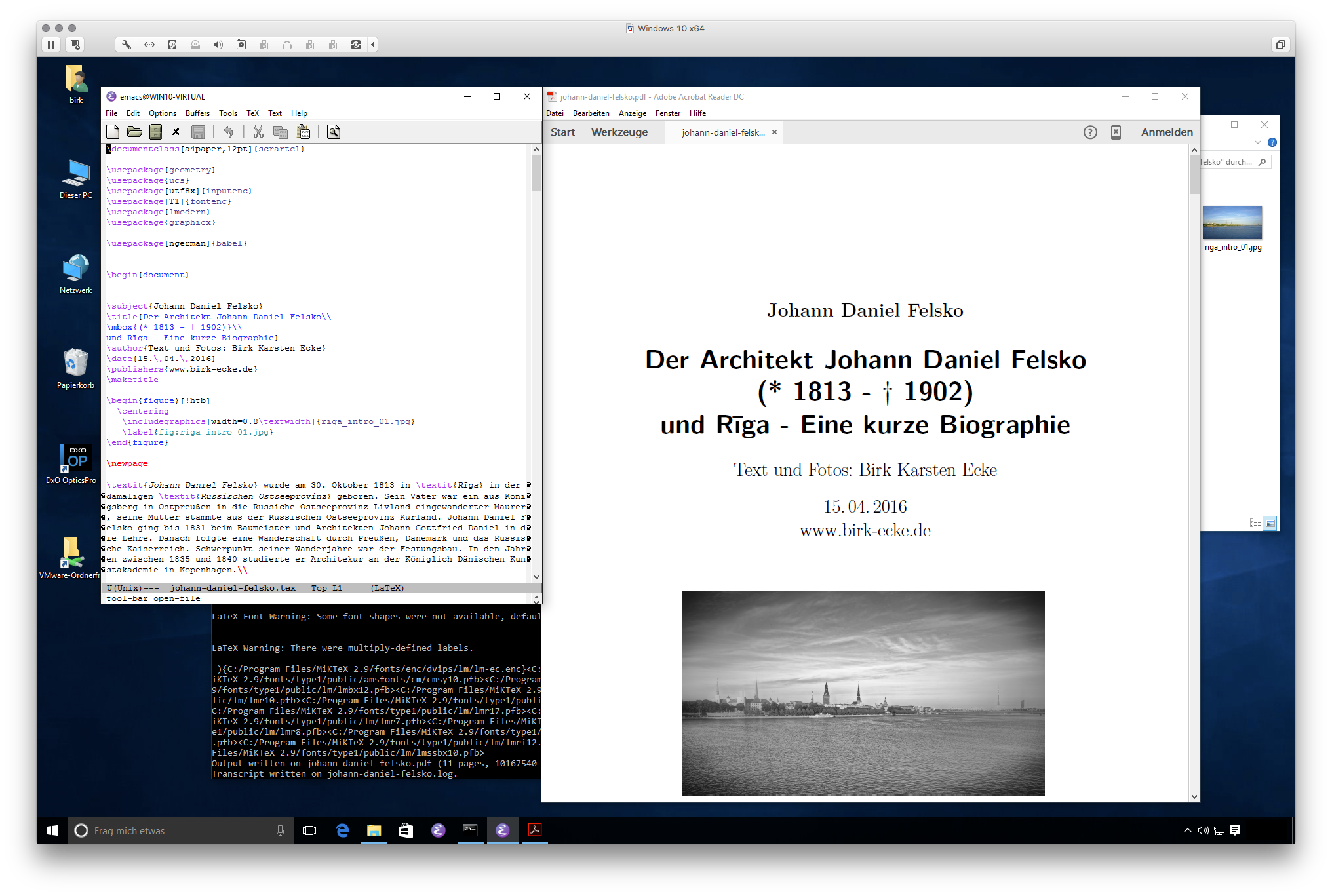Click the VMware network adapter icon
The image size is (1332, 896).
coord(149,45)
